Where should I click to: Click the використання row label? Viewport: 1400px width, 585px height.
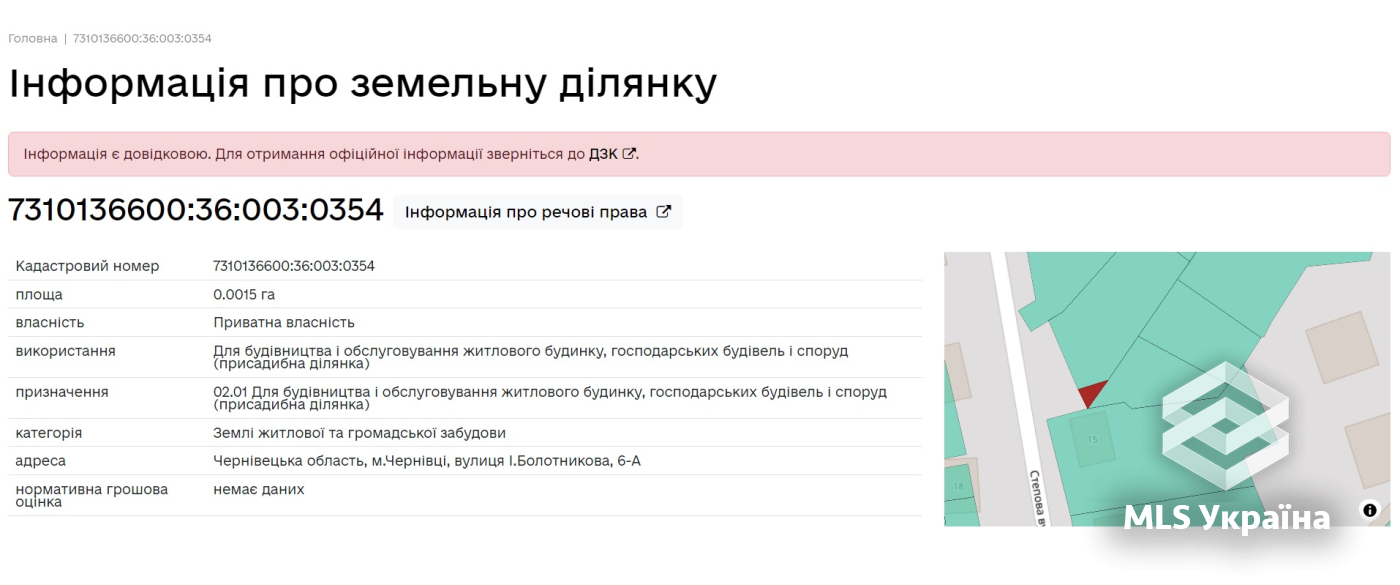tap(65, 351)
